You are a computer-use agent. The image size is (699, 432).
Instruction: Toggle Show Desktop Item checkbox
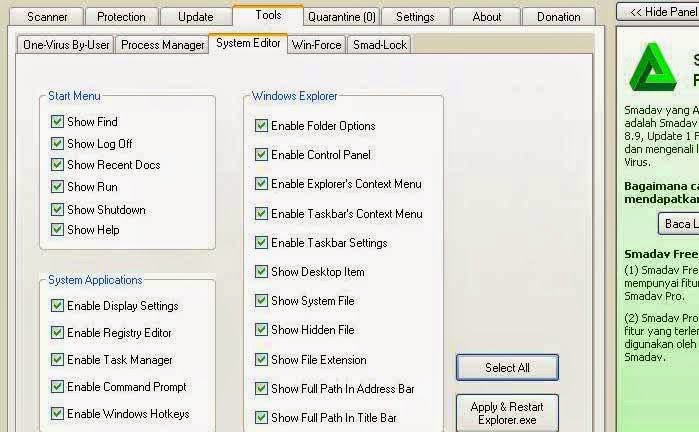click(261, 272)
